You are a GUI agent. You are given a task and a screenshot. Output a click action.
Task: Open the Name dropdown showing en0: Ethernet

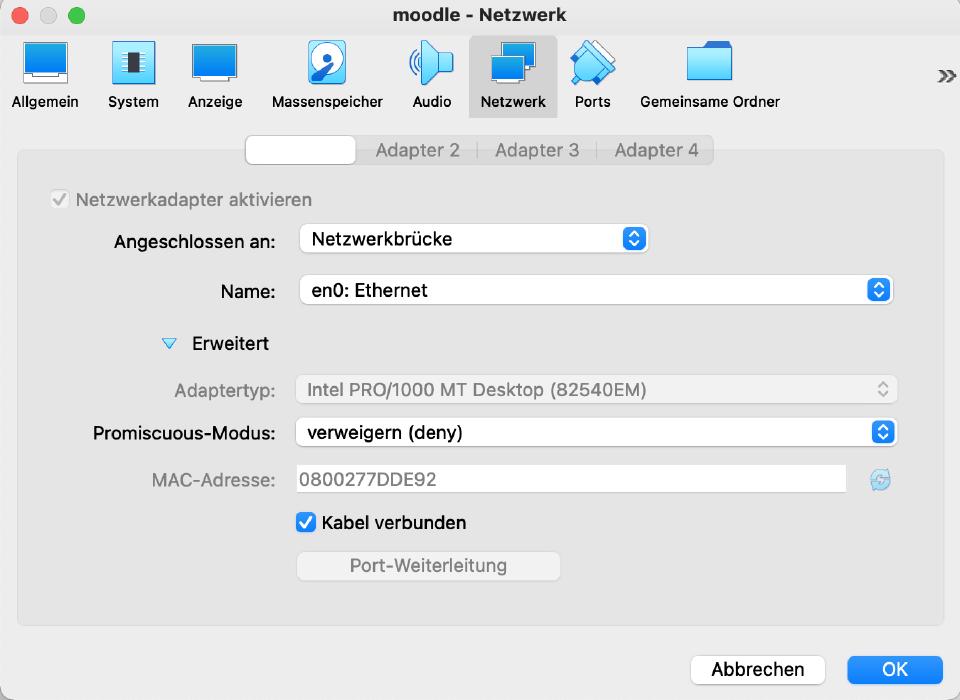pyautogui.click(x=595, y=291)
